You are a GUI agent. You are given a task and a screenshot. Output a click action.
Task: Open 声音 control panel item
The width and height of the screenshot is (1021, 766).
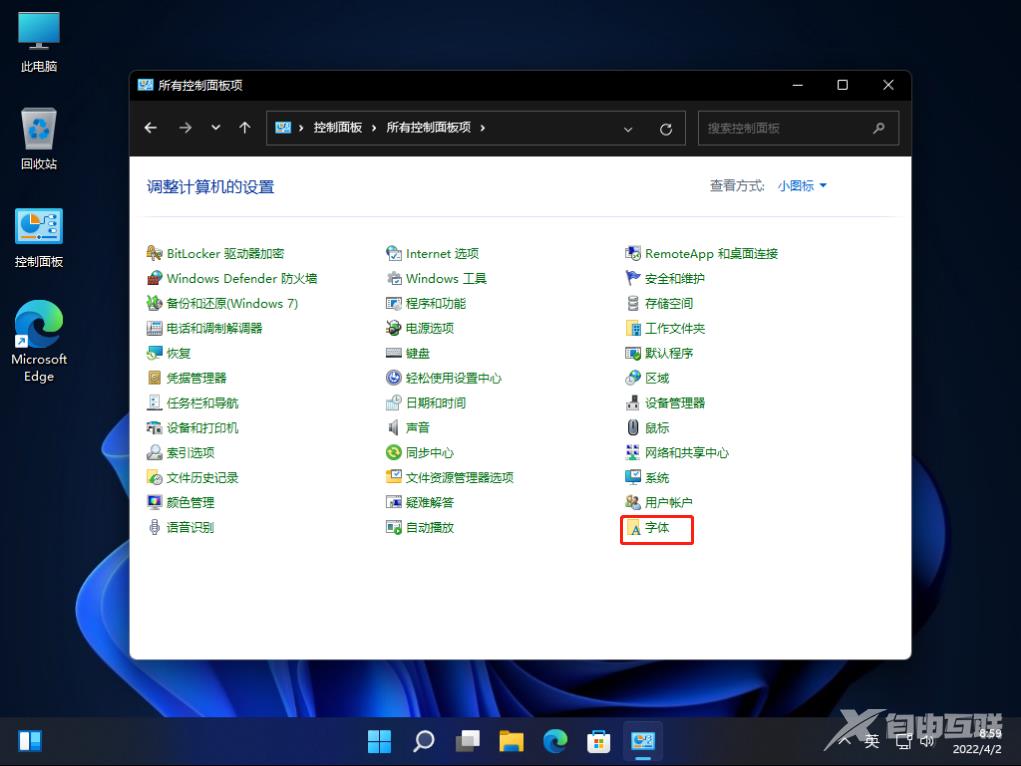pyautogui.click(x=417, y=427)
